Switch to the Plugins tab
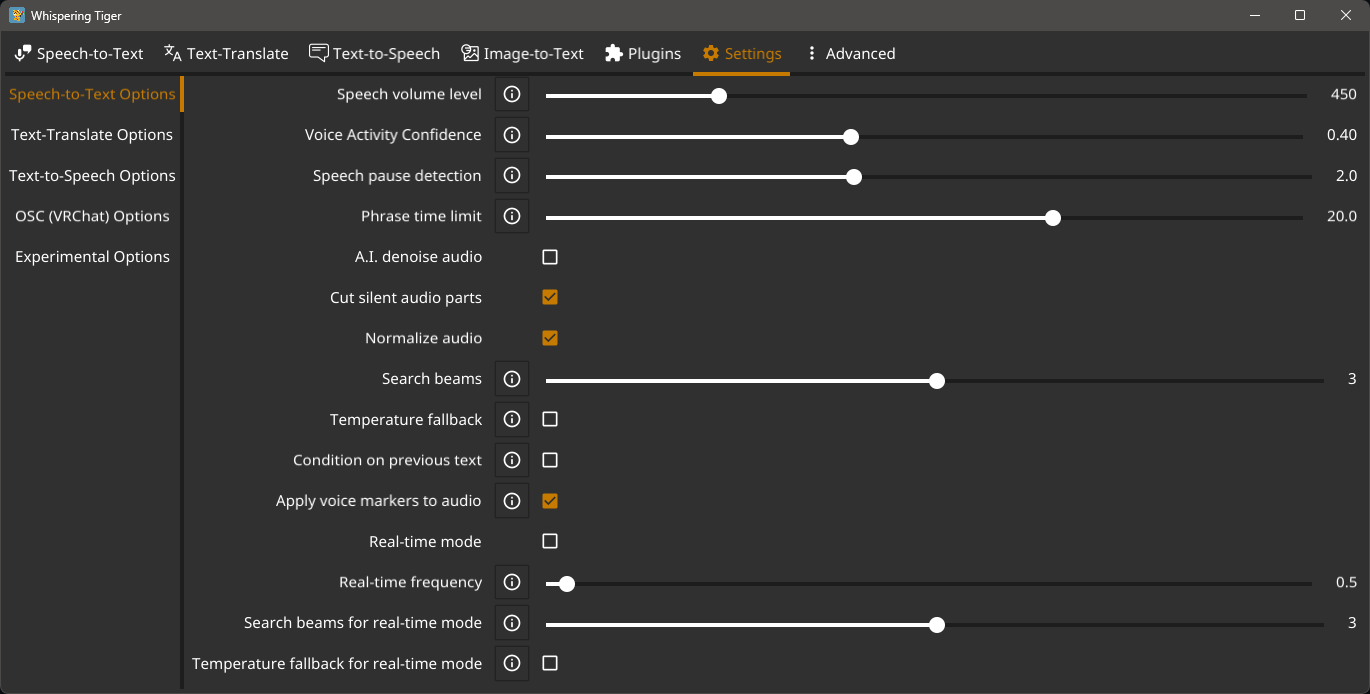 (643, 54)
